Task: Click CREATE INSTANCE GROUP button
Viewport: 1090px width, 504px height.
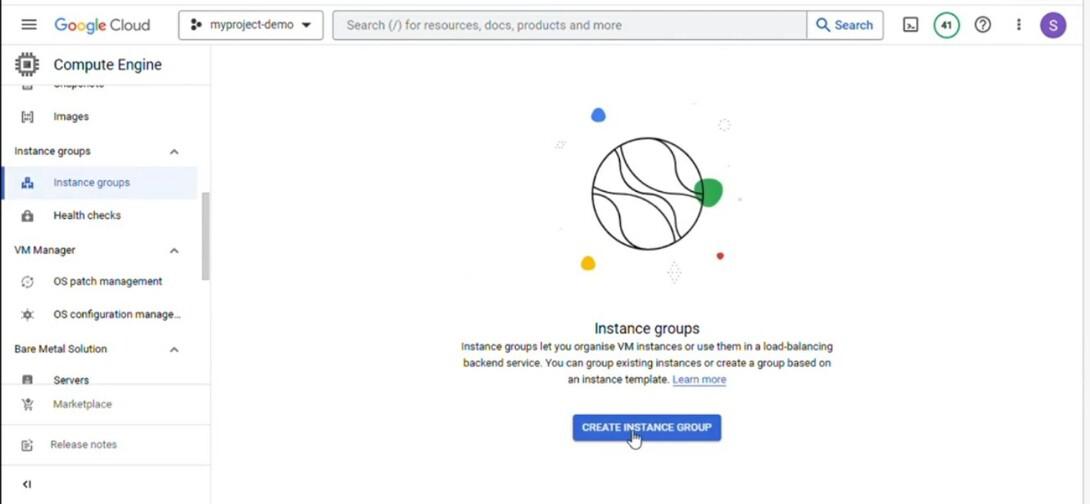Action: point(646,428)
